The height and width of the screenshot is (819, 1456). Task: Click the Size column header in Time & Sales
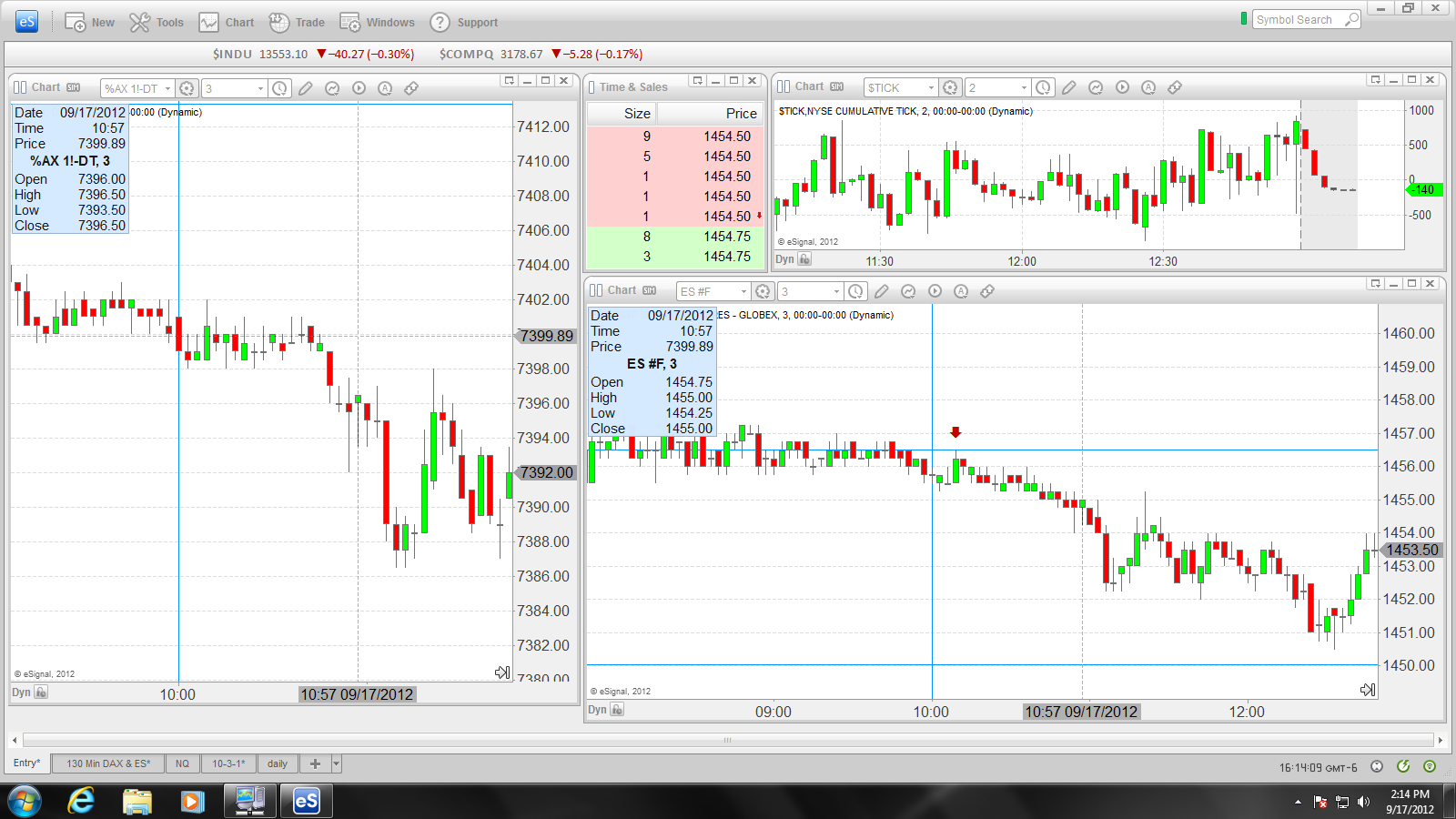pyautogui.click(x=622, y=114)
